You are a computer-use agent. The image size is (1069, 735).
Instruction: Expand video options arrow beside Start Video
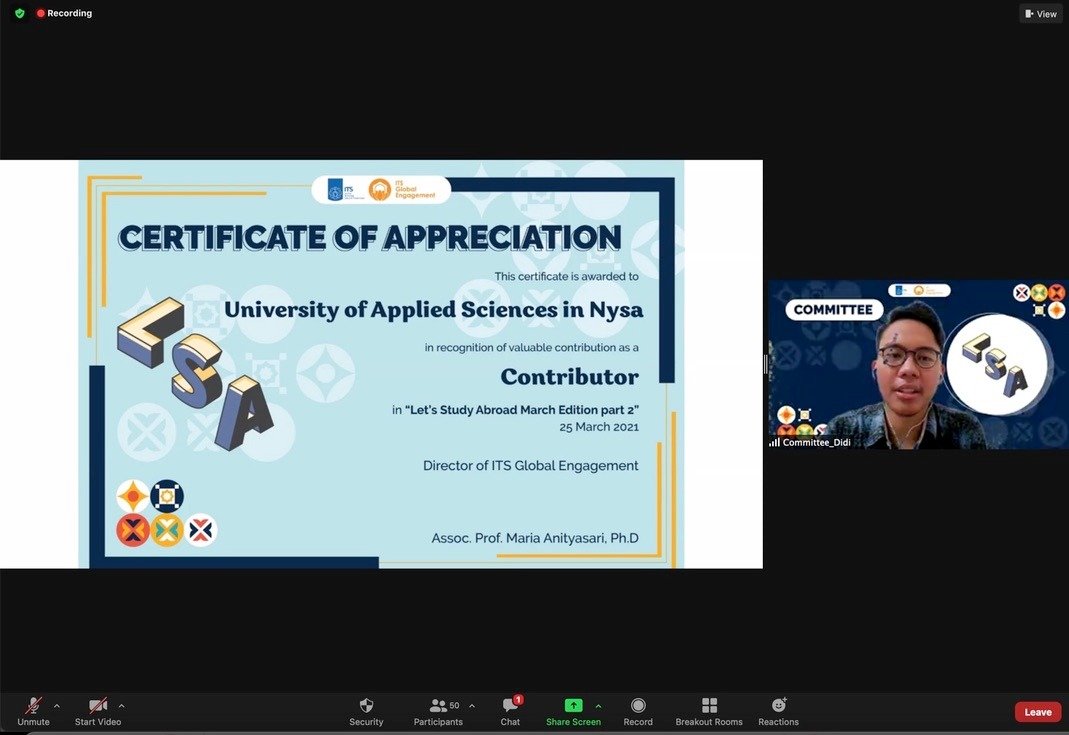(122, 705)
